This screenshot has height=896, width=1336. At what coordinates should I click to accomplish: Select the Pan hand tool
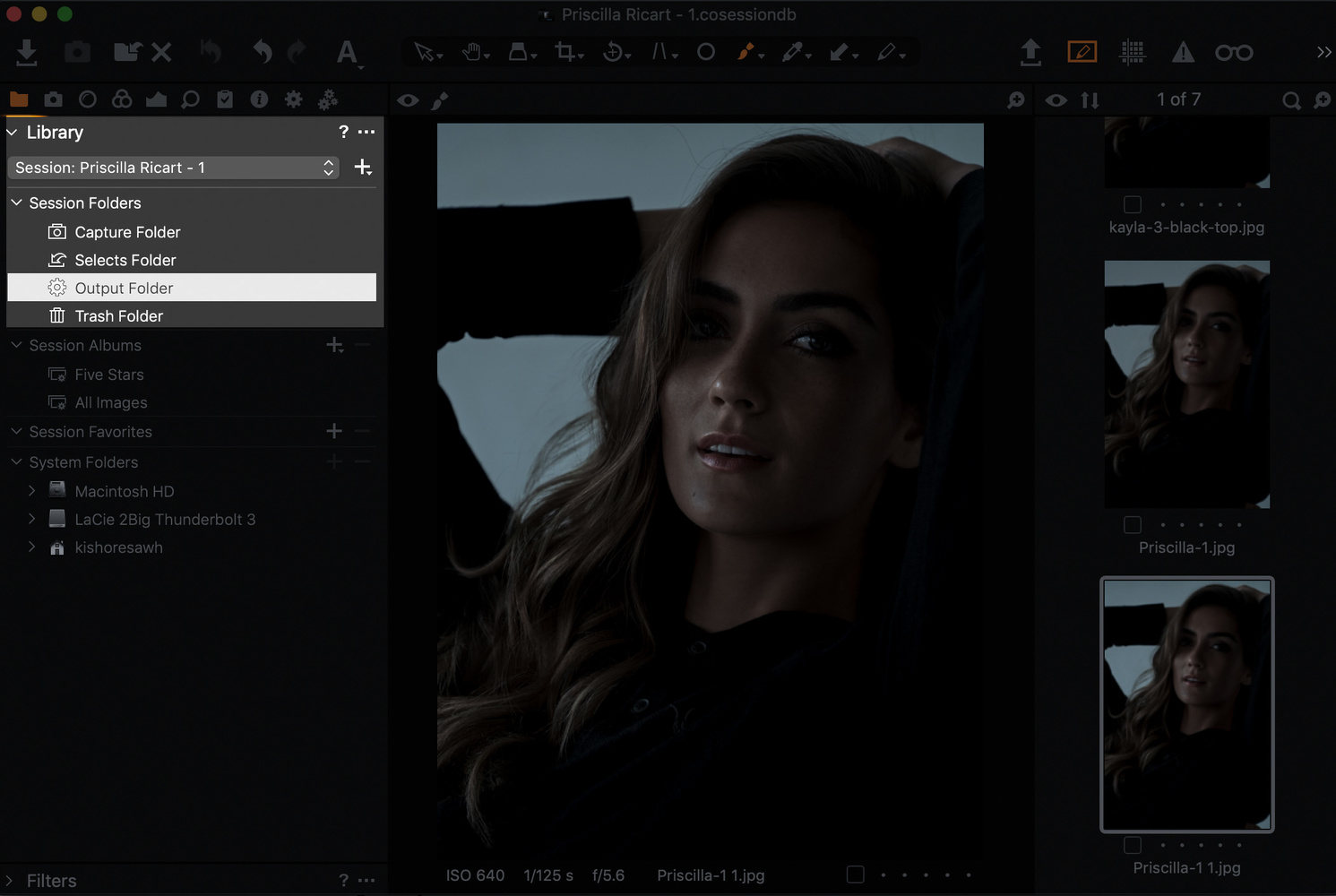coord(472,53)
